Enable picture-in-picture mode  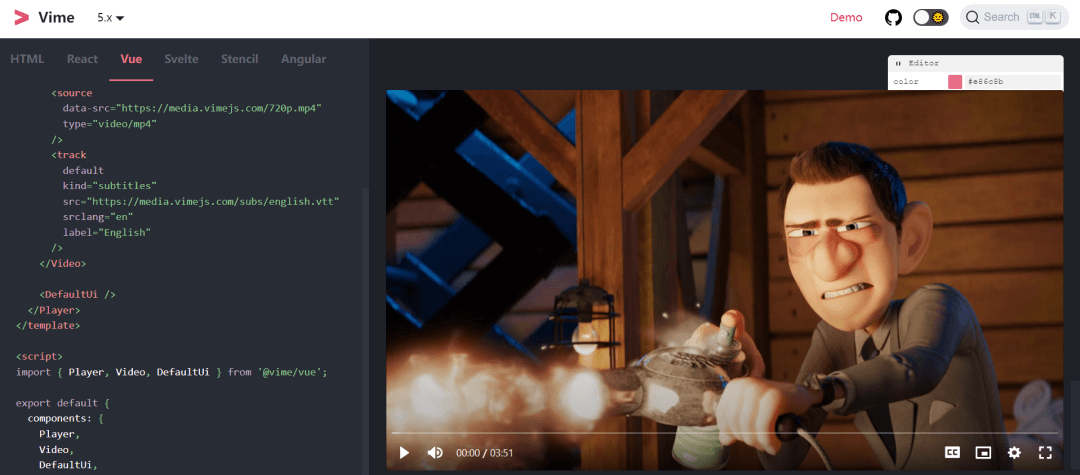tap(983, 452)
